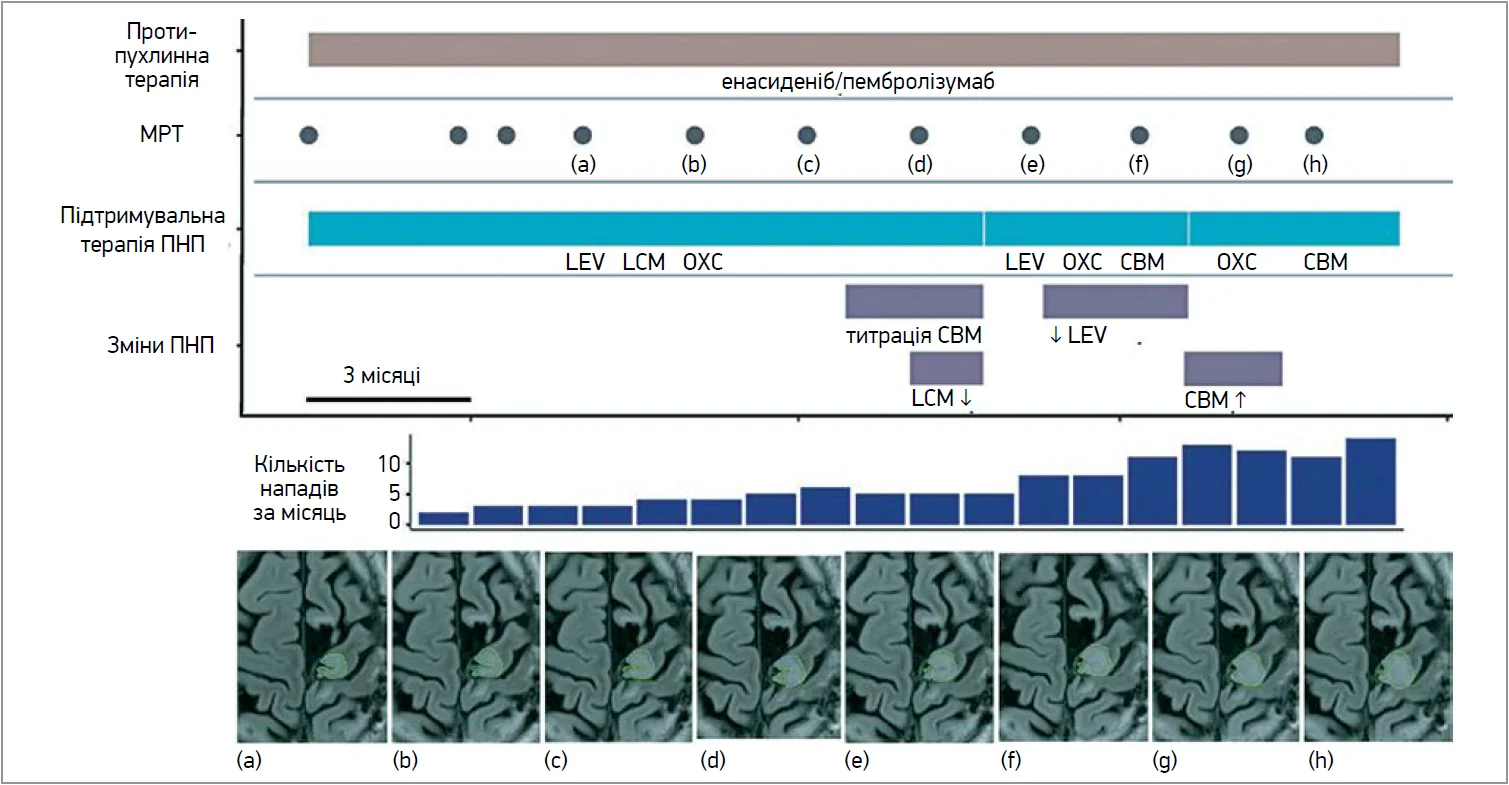Image resolution: width=1509 pixels, height=785 pixels.
Task: Select MRI brain thumbnail (h)
Action: [1379, 645]
